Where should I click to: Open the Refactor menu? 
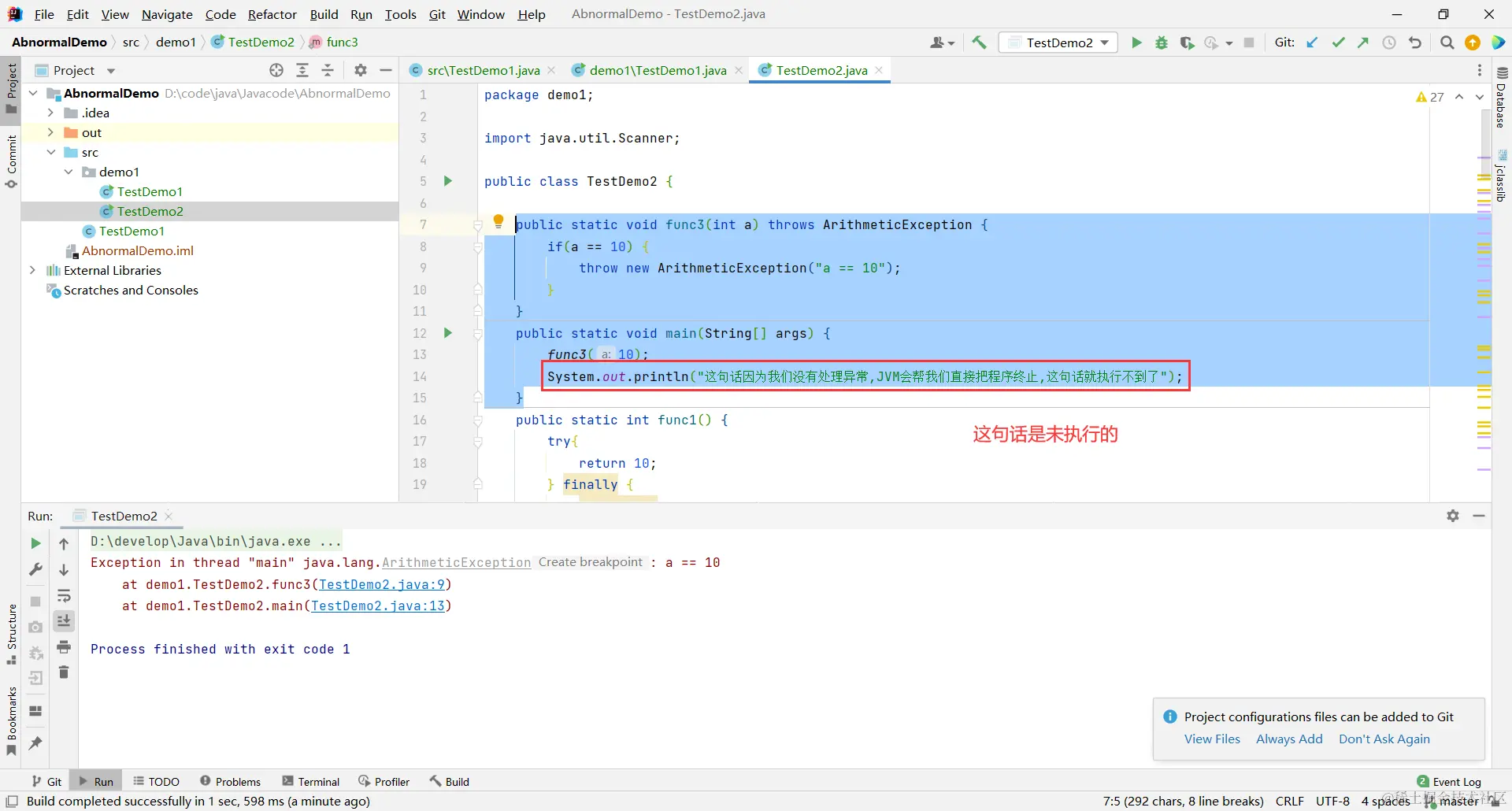pyautogui.click(x=272, y=14)
